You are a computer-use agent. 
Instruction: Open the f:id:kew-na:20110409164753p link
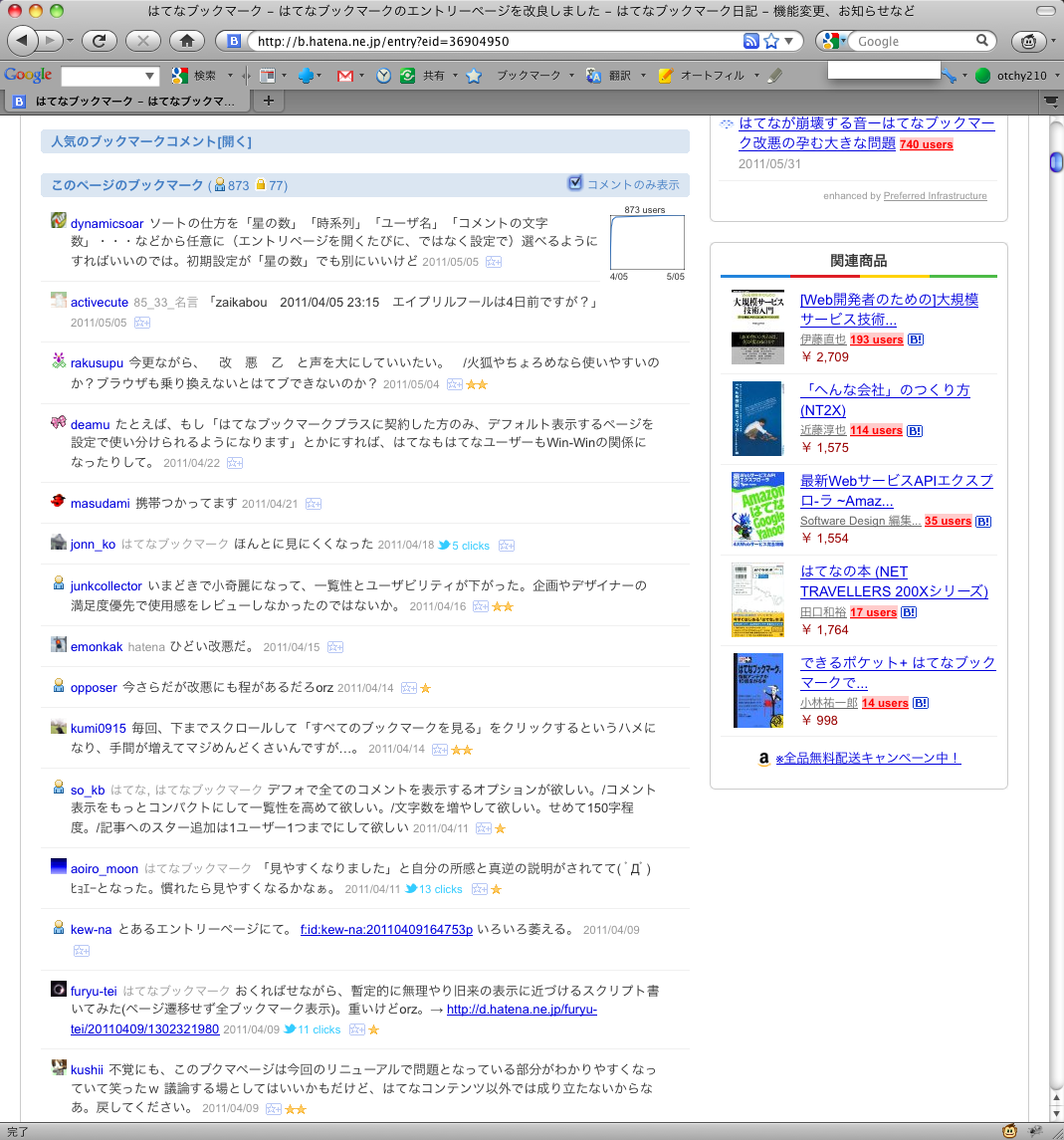click(x=386, y=930)
